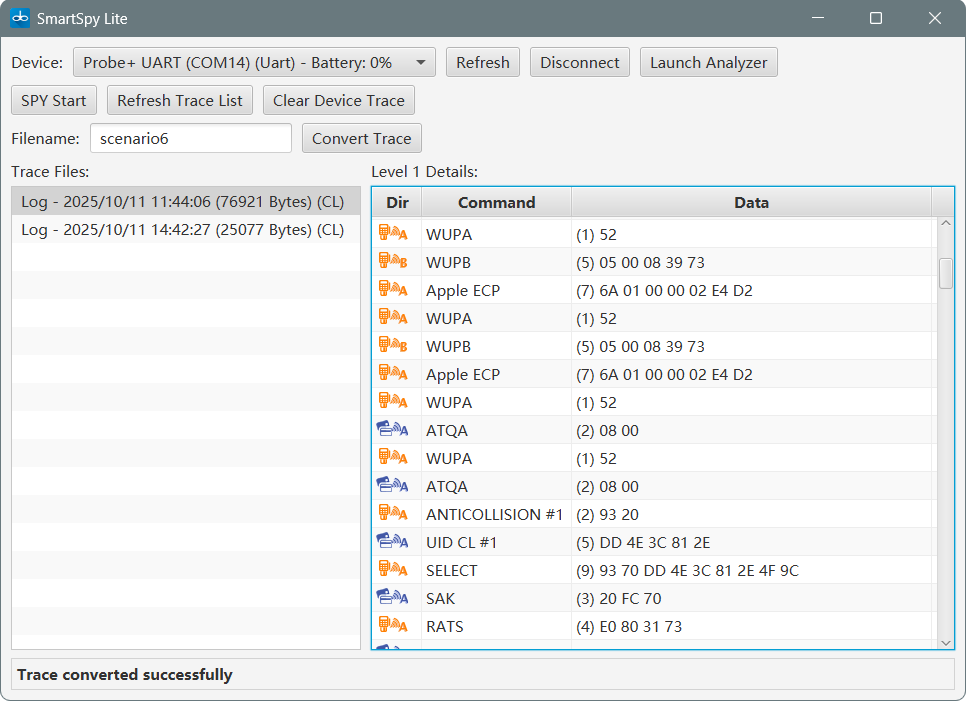Click the Command column header
This screenshot has height=701, width=966.
click(x=497, y=203)
